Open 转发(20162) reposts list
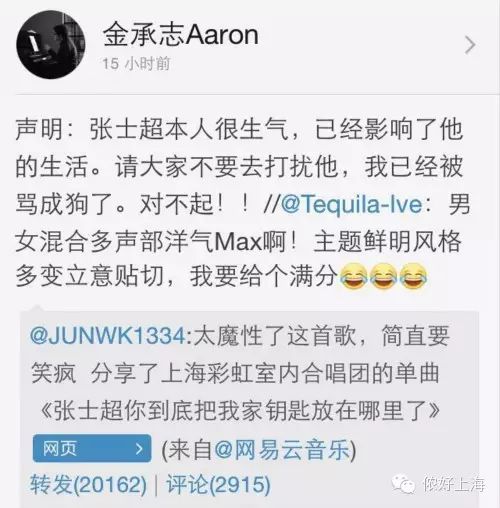Image resolution: width=500 pixels, height=508 pixels. click(x=88, y=484)
